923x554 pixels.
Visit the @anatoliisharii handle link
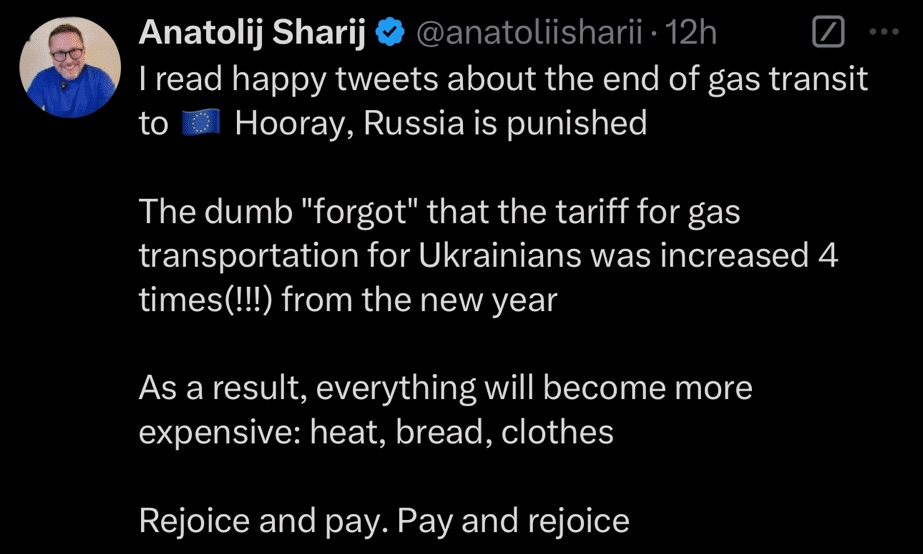pos(529,34)
